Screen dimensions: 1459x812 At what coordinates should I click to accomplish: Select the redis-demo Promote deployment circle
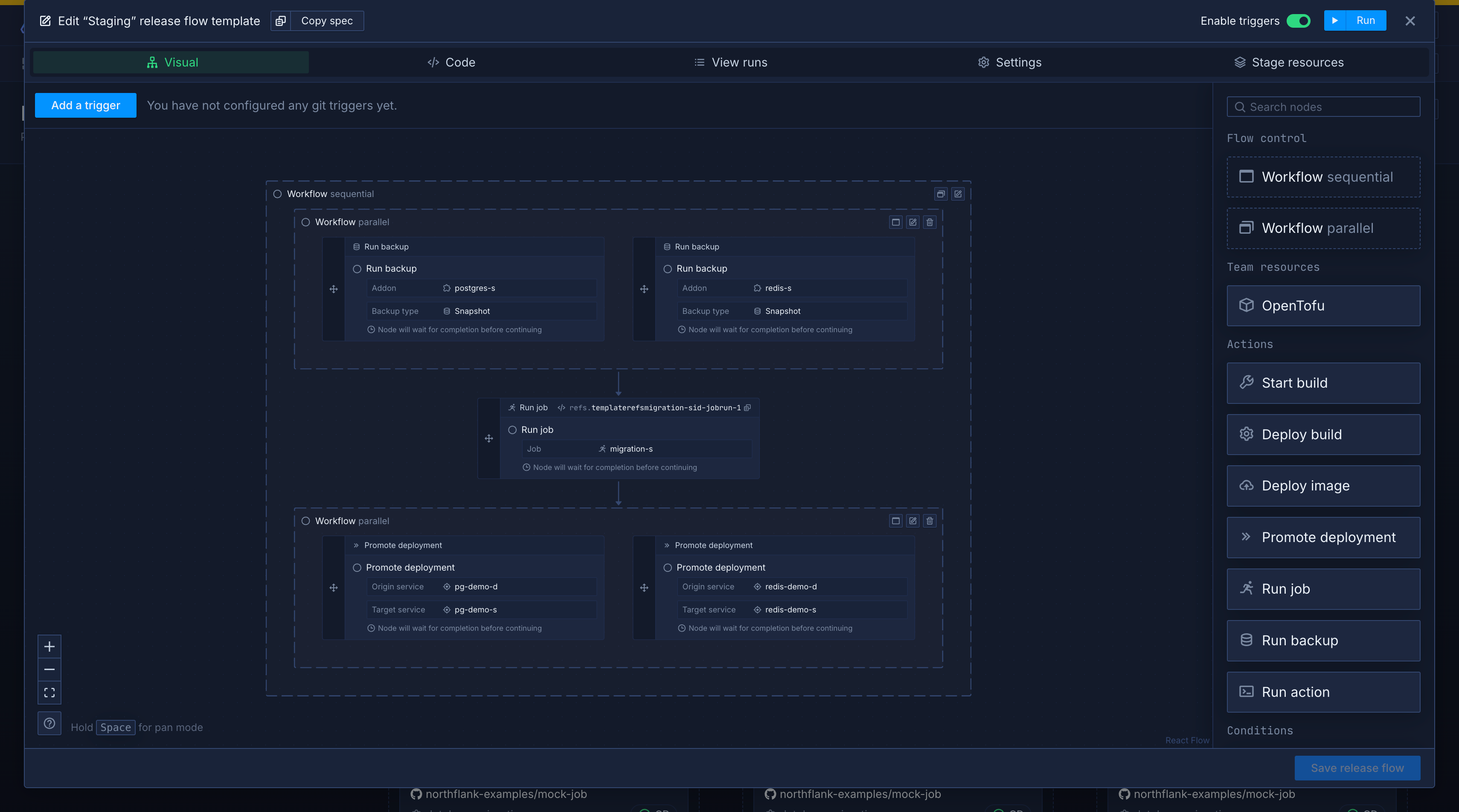[x=668, y=567]
